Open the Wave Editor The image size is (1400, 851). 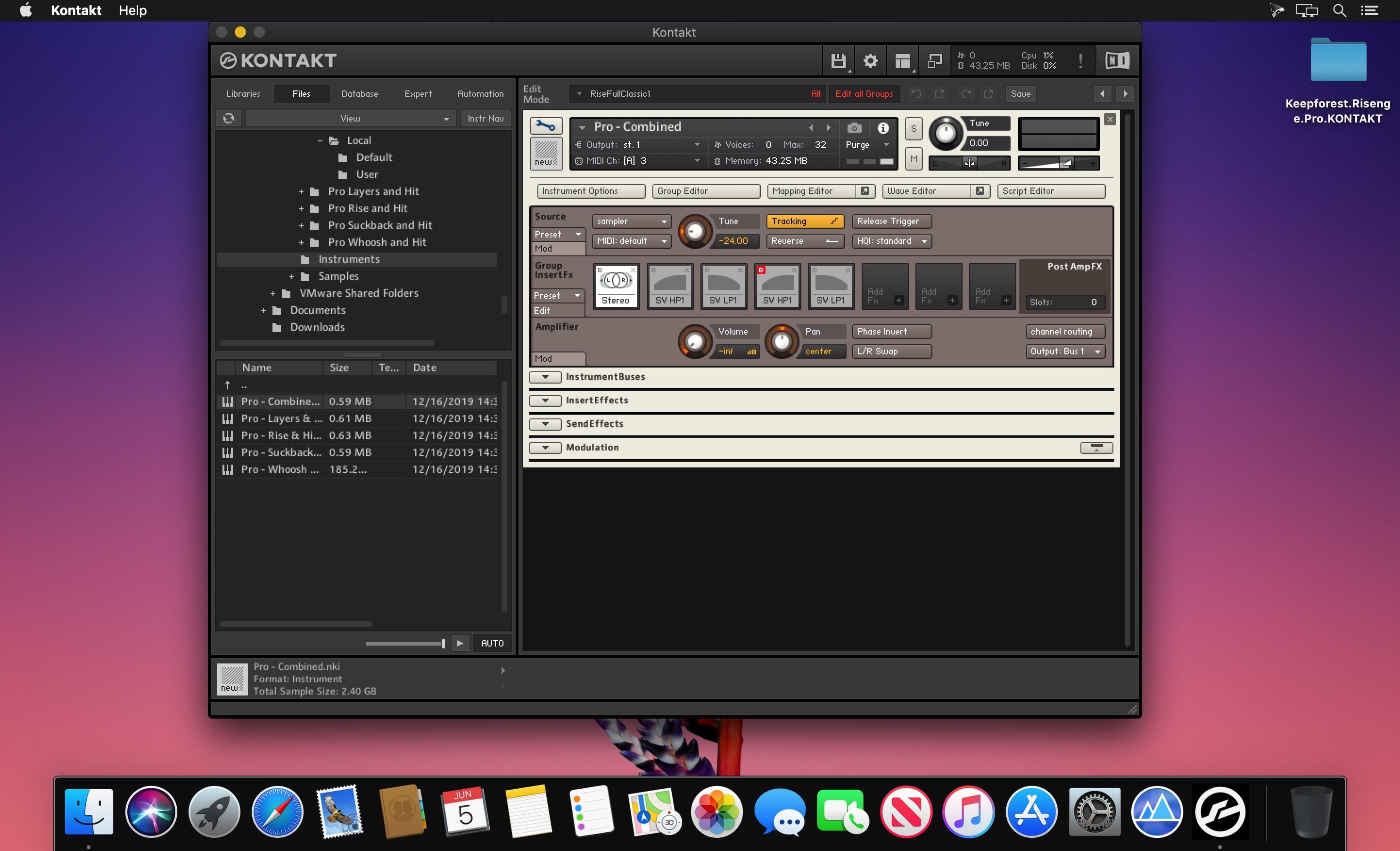pyautogui.click(x=927, y=191)
